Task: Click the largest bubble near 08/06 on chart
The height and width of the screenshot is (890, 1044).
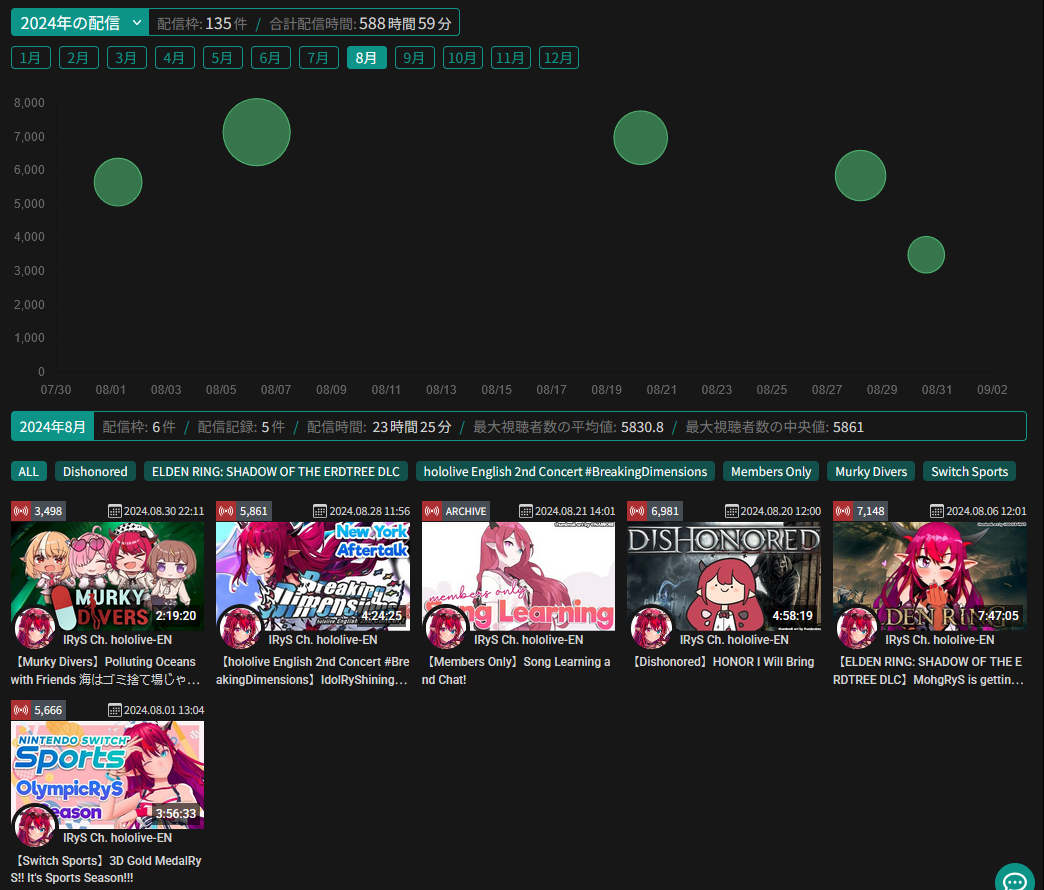Action: pos(257,132)
